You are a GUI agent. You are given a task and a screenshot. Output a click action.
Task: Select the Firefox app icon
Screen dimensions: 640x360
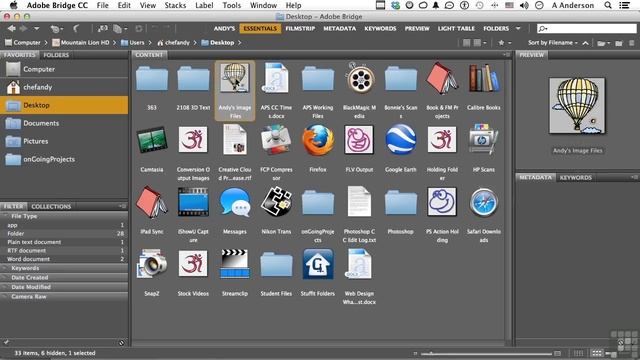coord(318,140)
